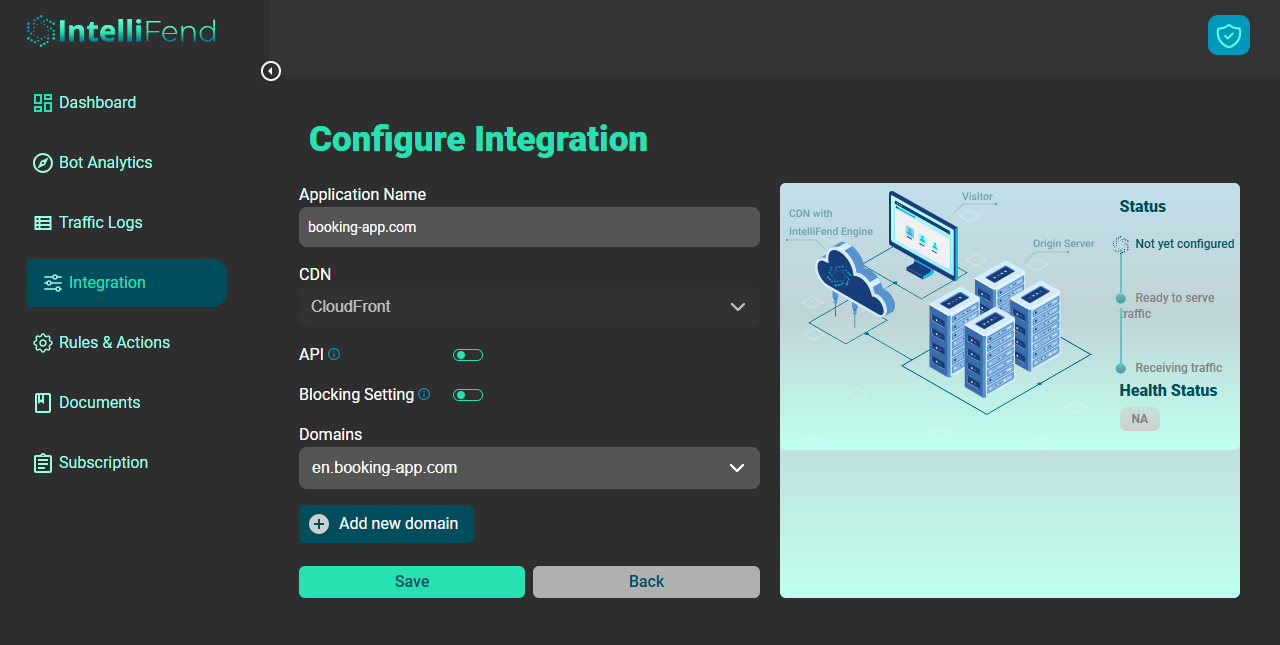Click the plus icon on Add new domain

(x=319, y=524)
